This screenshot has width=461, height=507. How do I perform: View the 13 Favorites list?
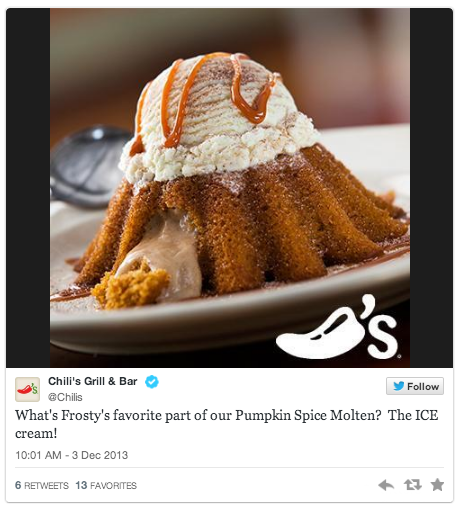tap(106, 485)
